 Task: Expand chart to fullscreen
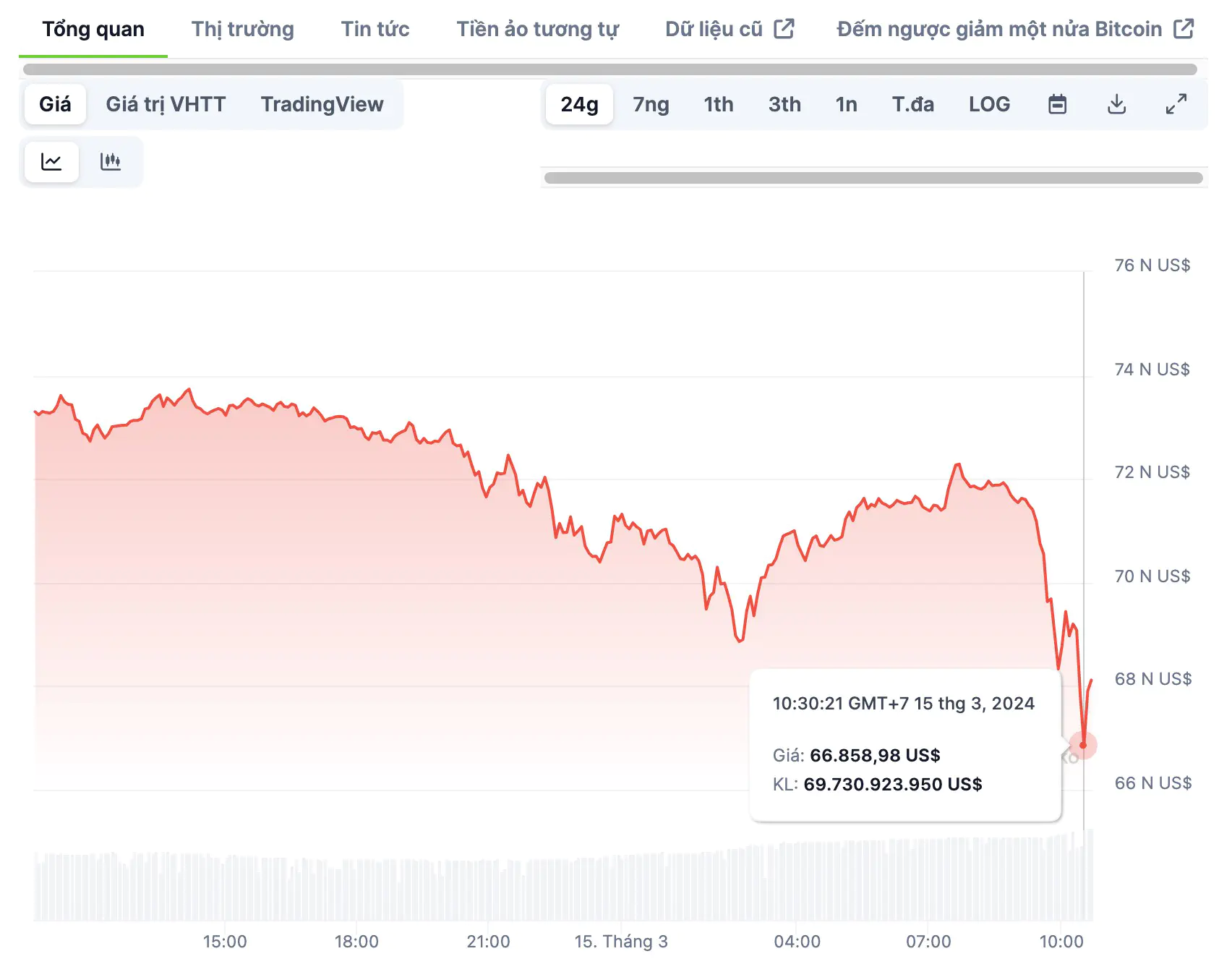pos(1176,104)
